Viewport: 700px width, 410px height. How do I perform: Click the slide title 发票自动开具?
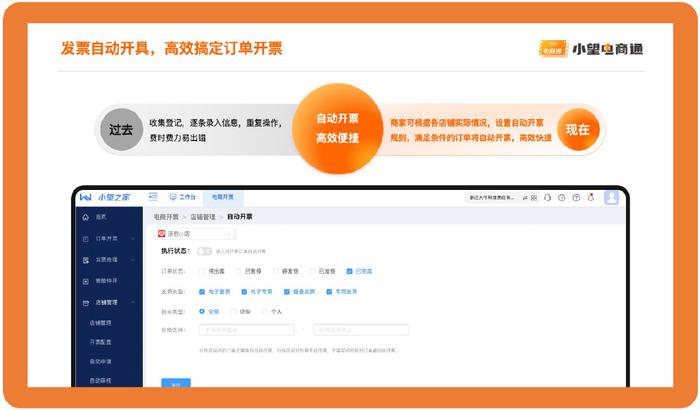click(x=105, y=48)
